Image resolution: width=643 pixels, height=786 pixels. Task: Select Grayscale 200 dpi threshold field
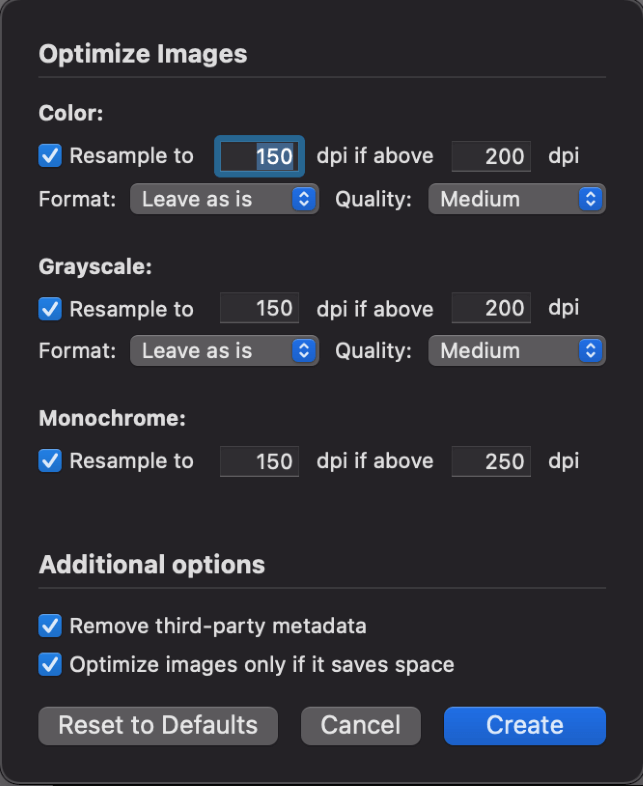[490, 309]
